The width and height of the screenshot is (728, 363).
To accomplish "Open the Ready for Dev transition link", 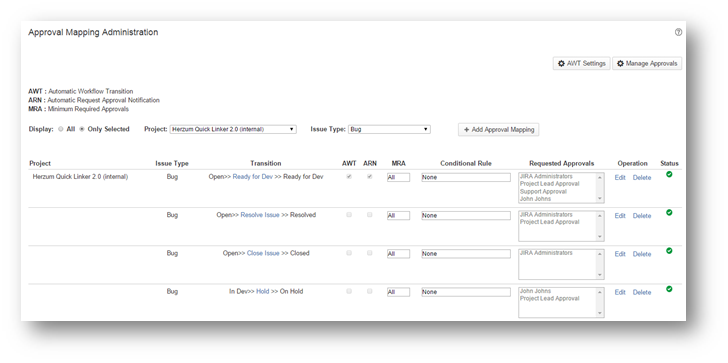I will (x=253, y=177).
